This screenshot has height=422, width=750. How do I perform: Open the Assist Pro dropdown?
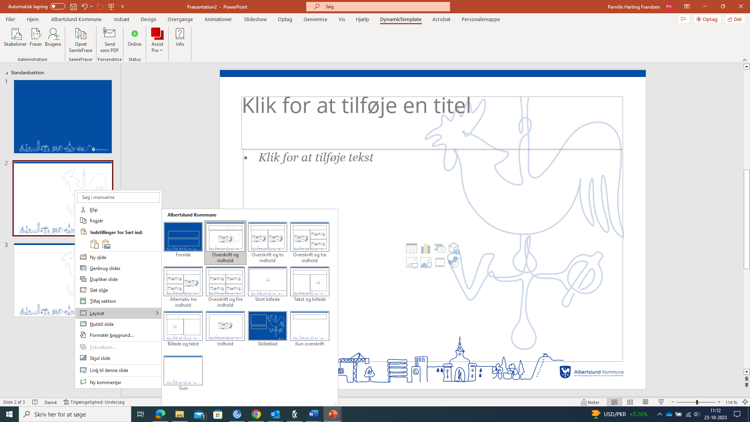[157, 40]
